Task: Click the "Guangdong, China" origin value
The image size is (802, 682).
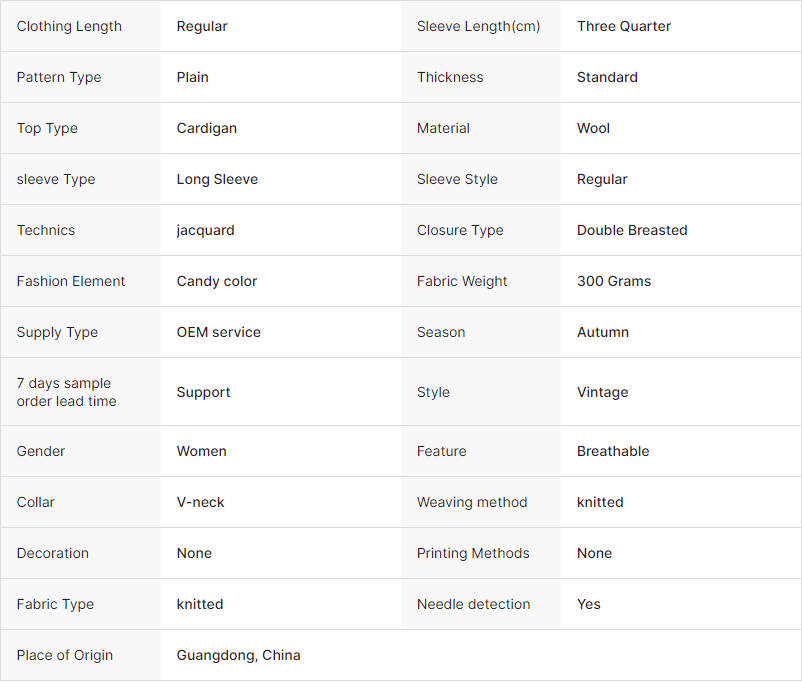Action: (239, 655)
